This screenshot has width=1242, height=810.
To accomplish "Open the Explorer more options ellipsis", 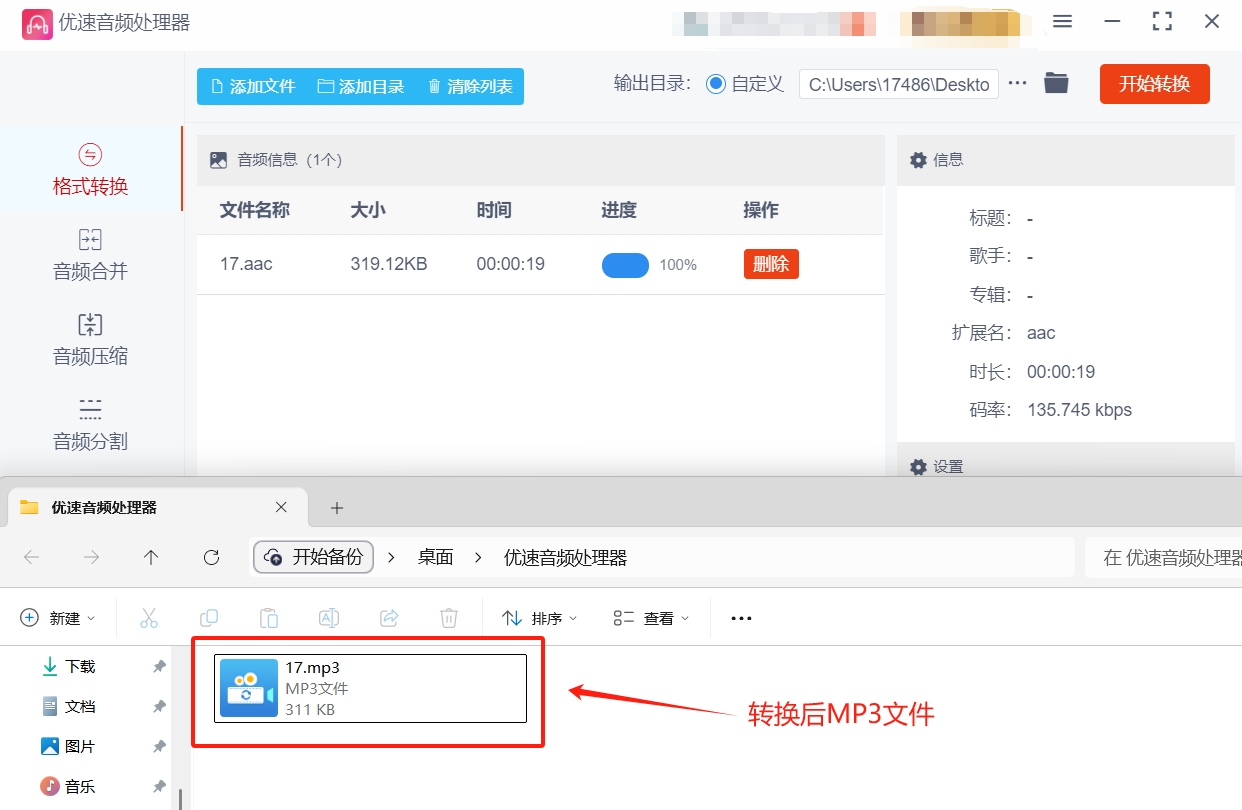I will pos(741,618).
